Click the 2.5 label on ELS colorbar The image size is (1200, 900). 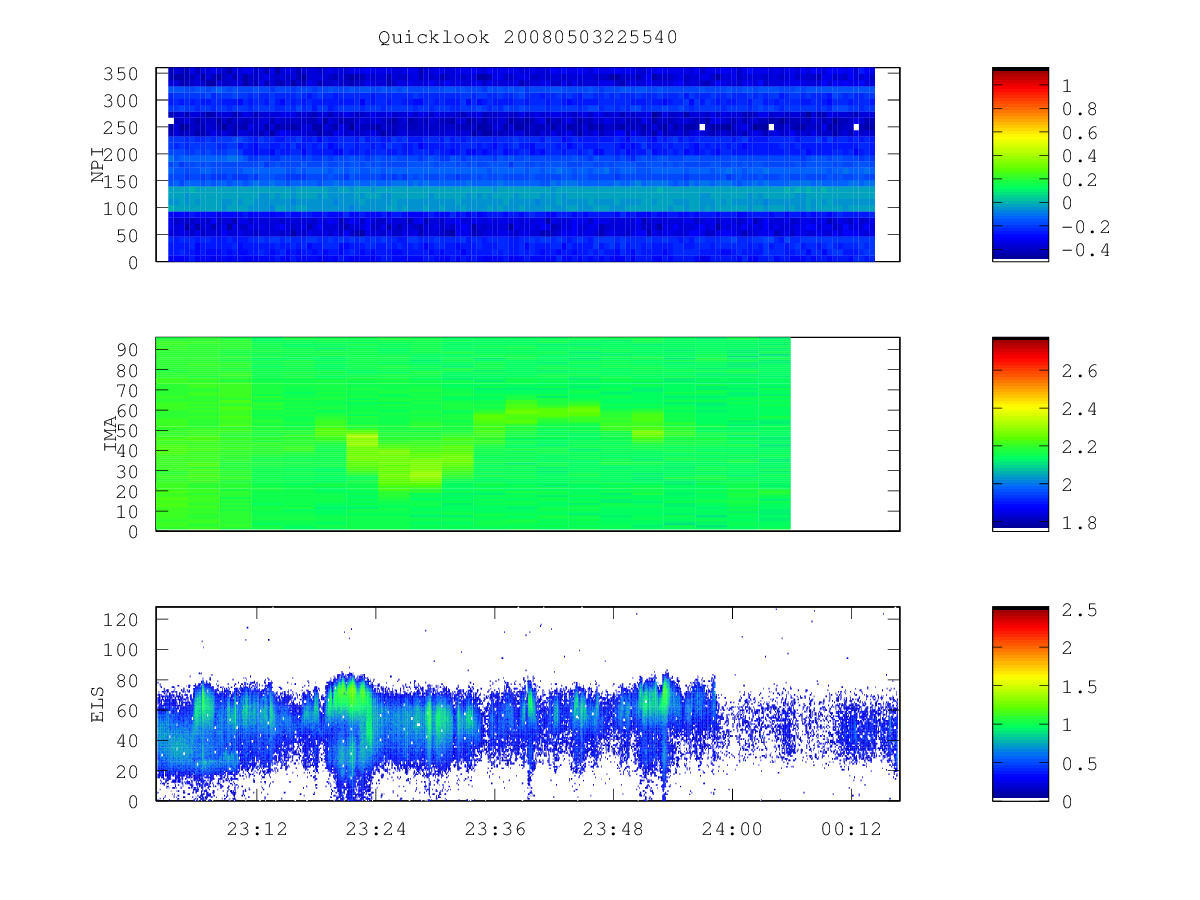click(x=1079, y=610)
